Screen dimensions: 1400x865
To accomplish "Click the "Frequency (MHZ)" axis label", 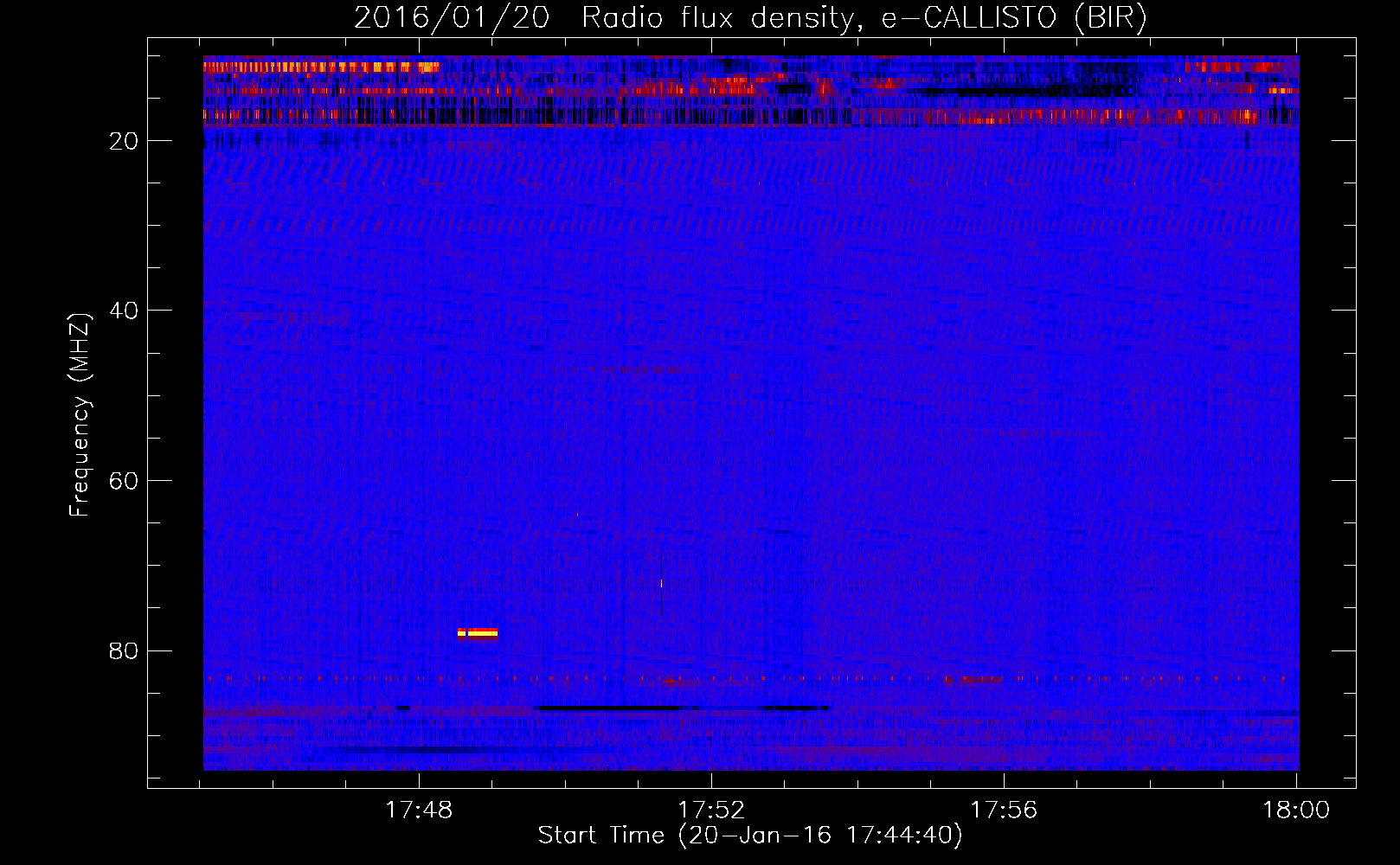I will (x=80, y=415).
